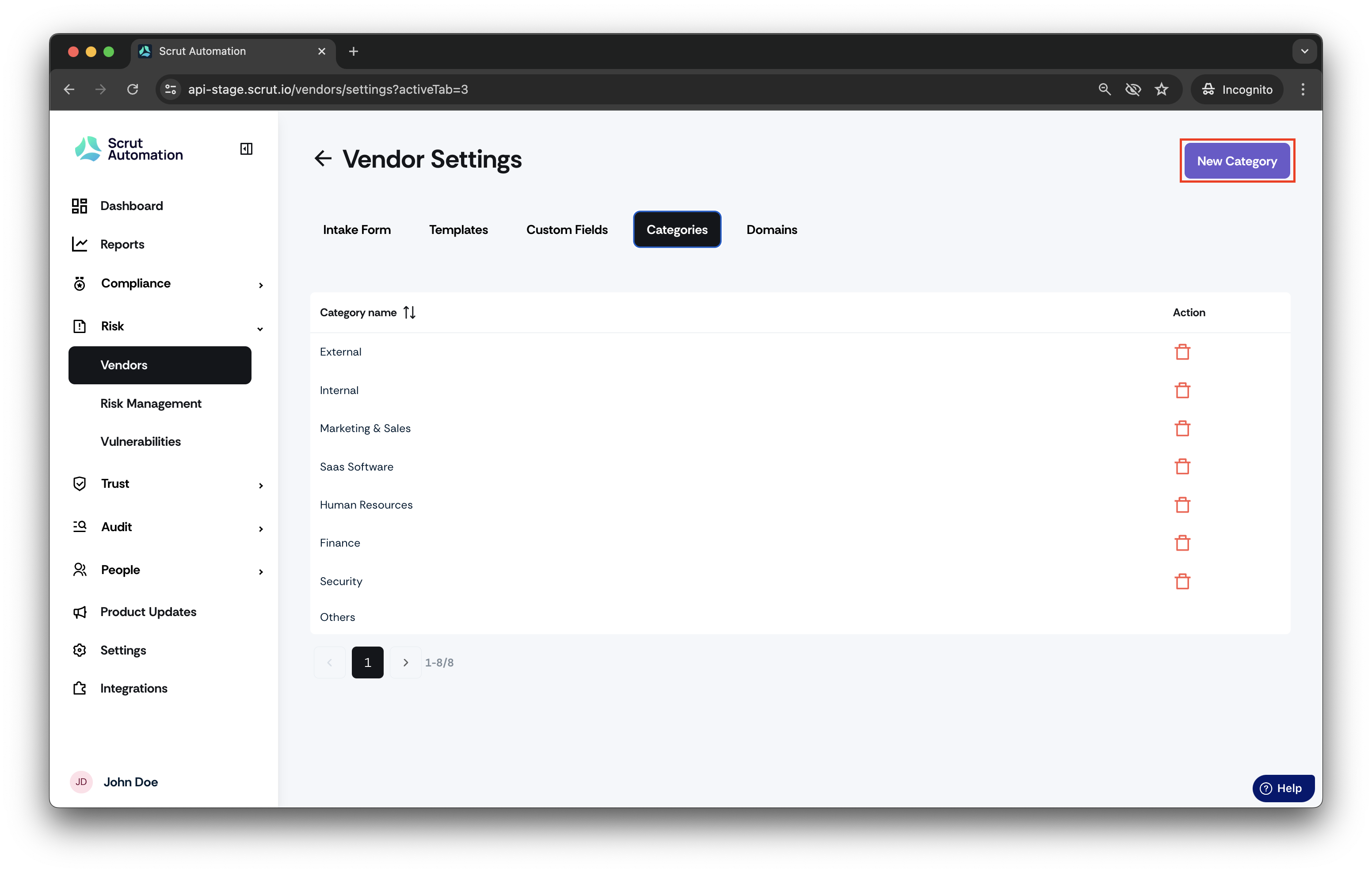Expand the People menu chevron
1372x873 pixels.
pyautogui.click(x=261, y=571)
